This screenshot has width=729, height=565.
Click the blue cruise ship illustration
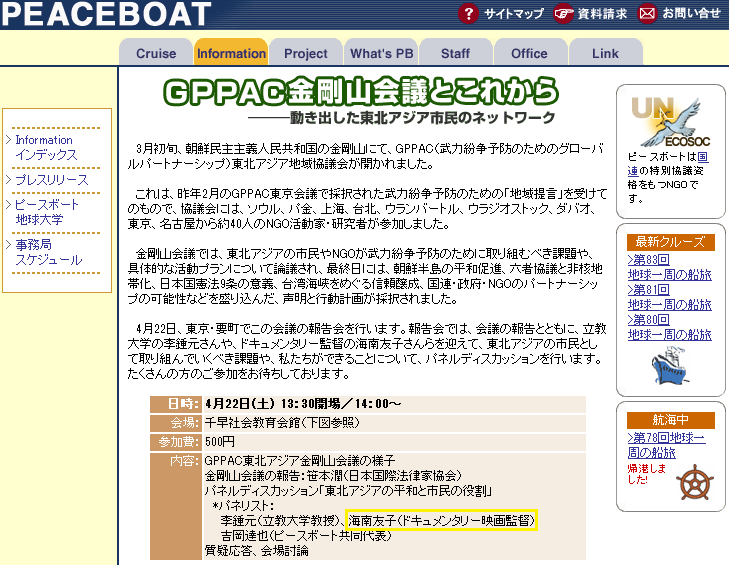(670, 365)
